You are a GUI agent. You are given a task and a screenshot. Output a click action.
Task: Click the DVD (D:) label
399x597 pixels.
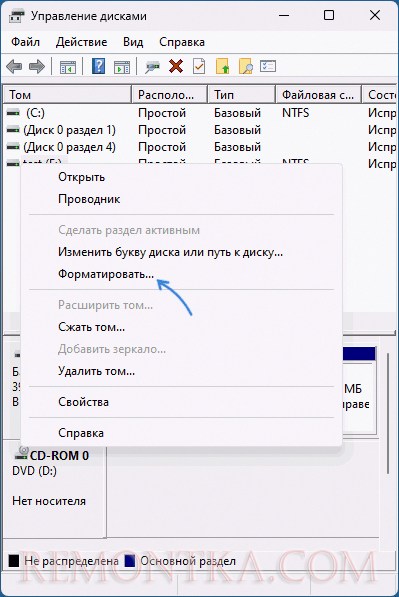tap(34, 471)
